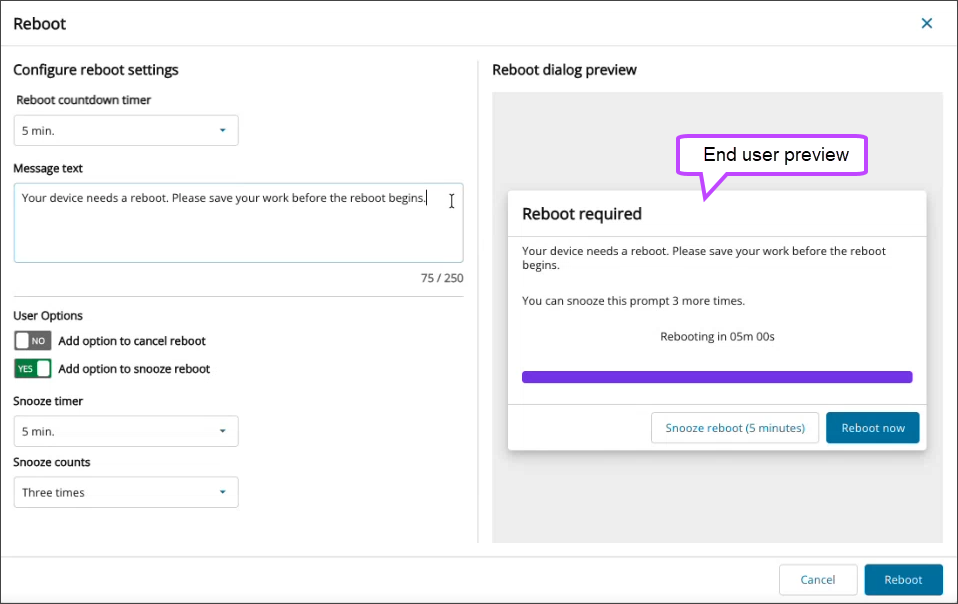Click the purple countdown progress bar
Screen dimensions: 958x604
click(x=716, y=377)
